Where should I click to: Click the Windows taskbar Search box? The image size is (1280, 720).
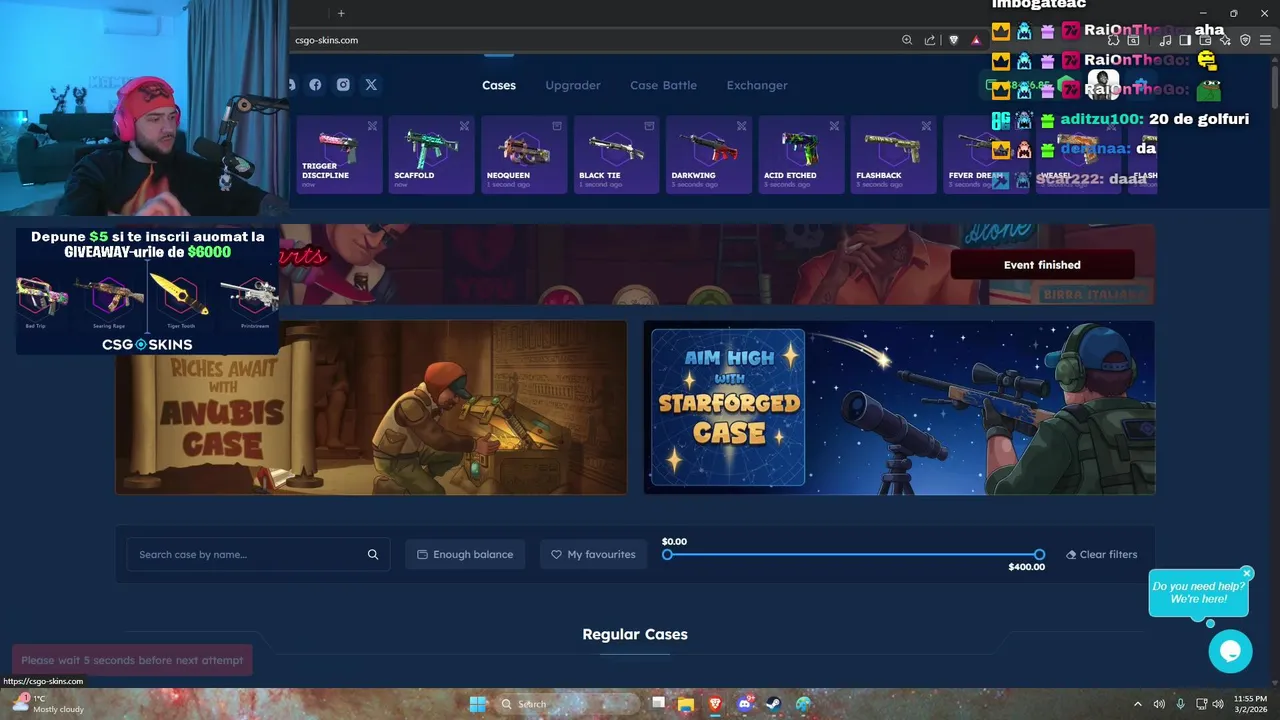pyautogui.click(x=568, y=704)
